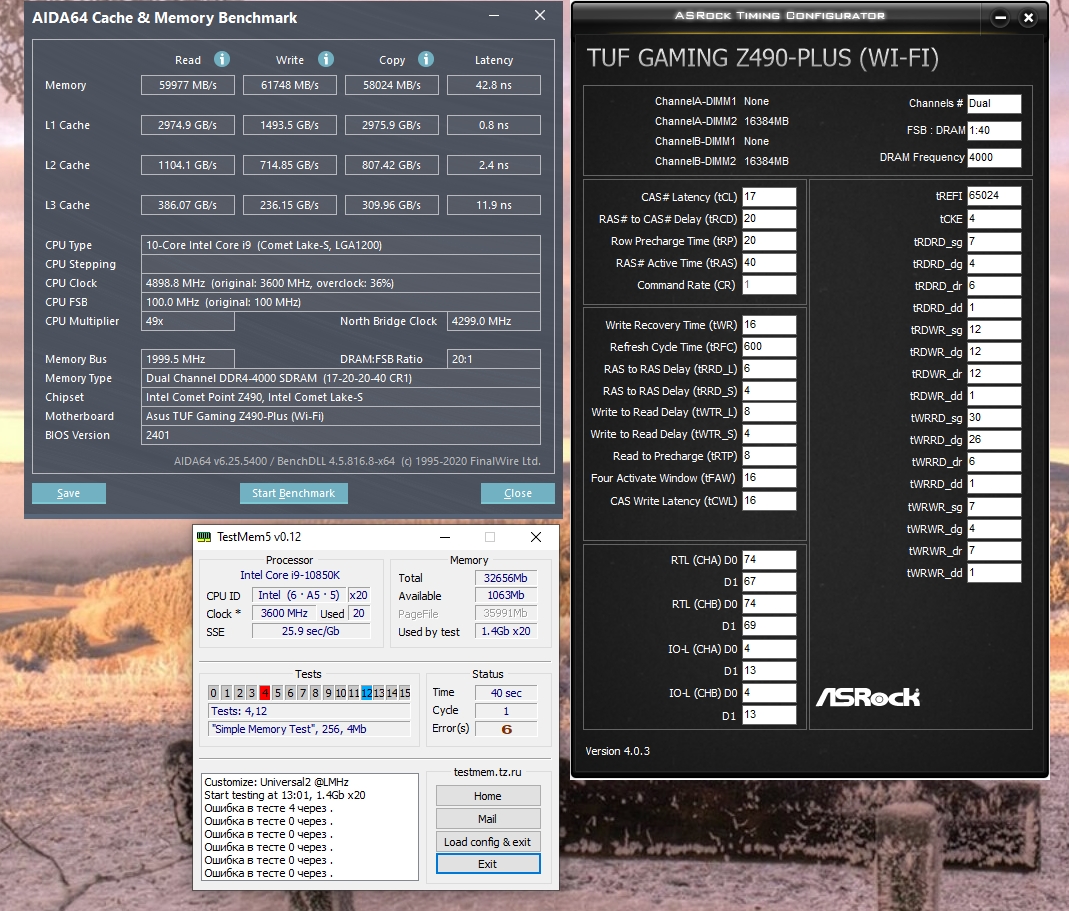This screenshot has width=1069, height=911.
Task: Open Home link in TestMem5
Action: pyautogui.click(x=488, y=796)
